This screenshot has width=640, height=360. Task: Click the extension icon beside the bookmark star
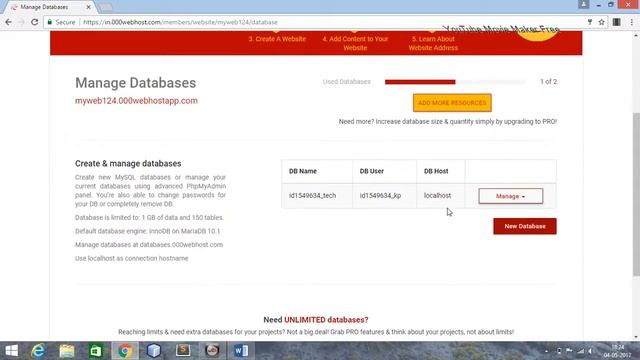click(x=617, y=22)
